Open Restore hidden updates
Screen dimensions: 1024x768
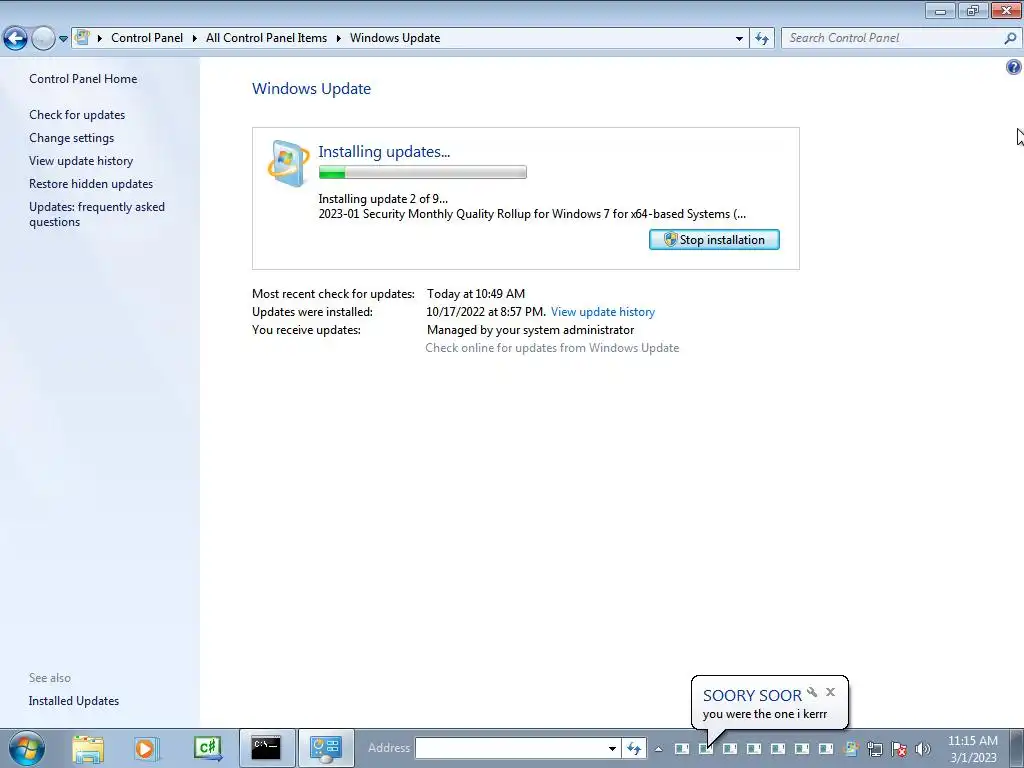point(91,184)
